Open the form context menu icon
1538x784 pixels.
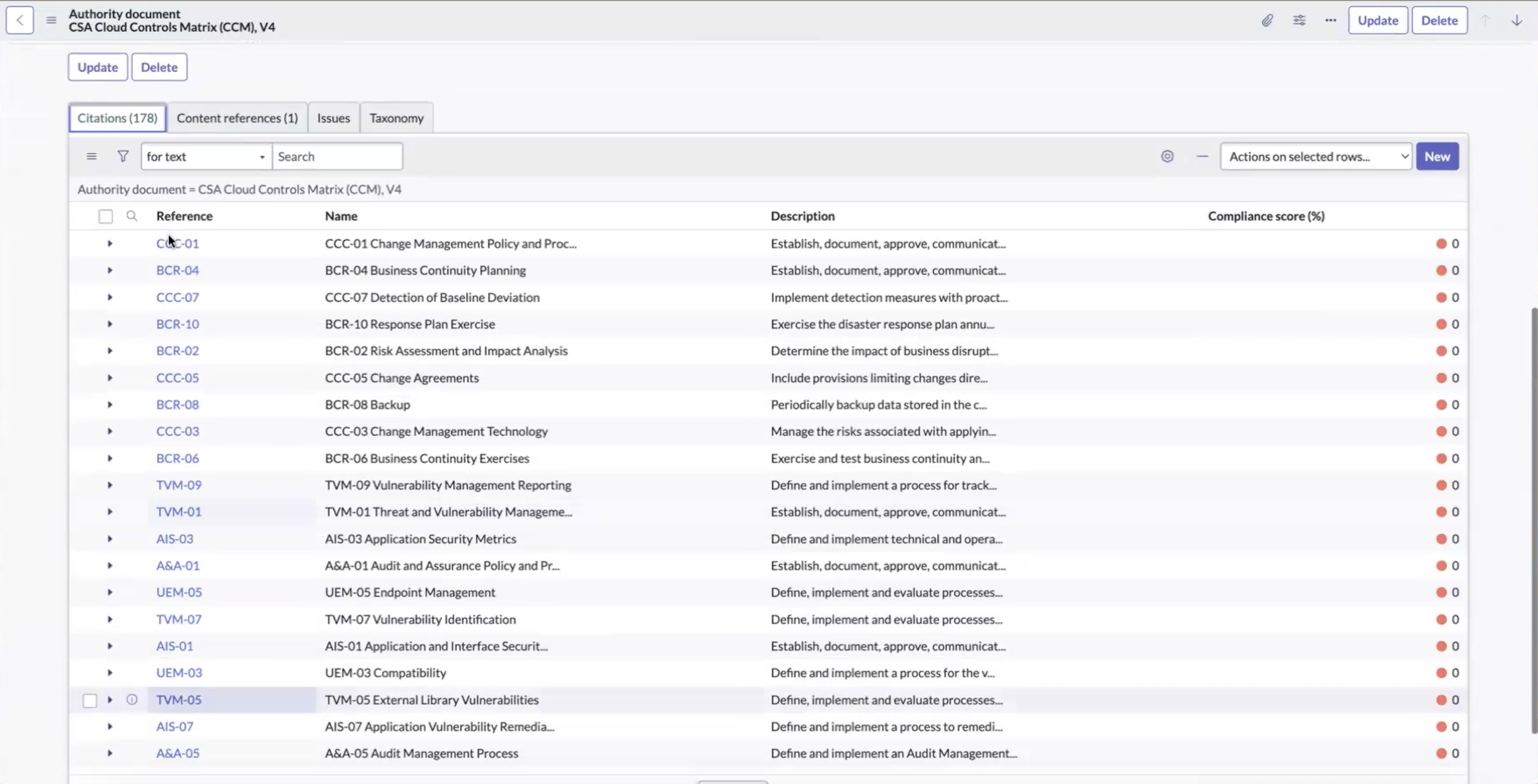pos(51,20)
